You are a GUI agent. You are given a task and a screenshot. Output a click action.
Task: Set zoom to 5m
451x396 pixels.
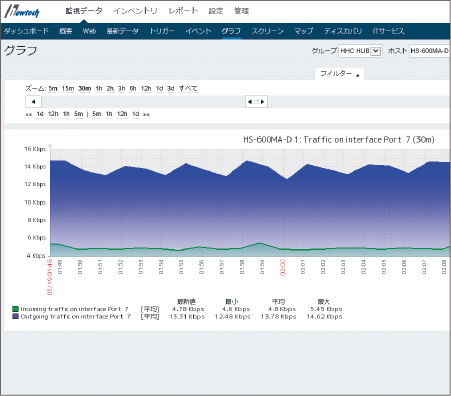tap(53, 89)
